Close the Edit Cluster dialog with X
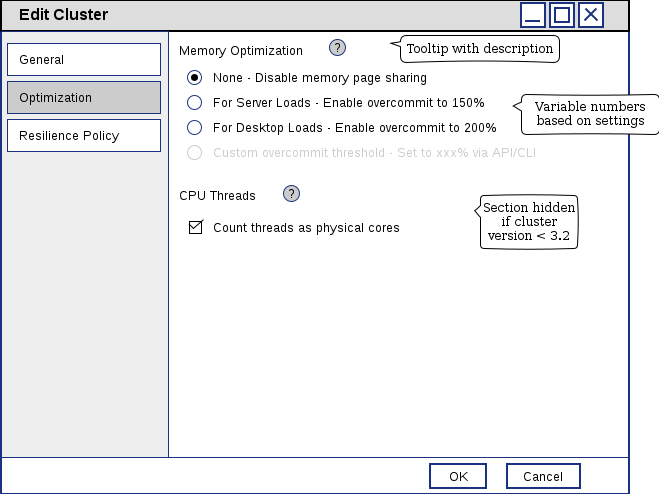The width and height of the screenshot is (659, 494). (x=591, y=15)
